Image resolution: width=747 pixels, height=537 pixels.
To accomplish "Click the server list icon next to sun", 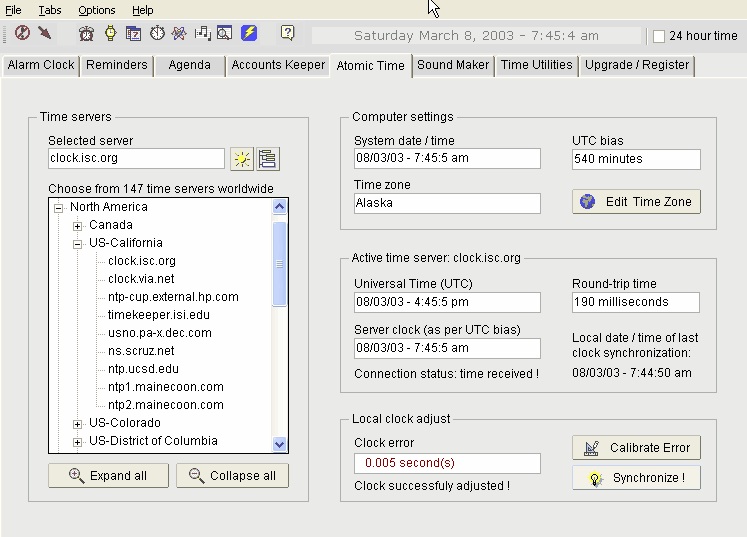I will pyautogui.click(x=267, y=159).
